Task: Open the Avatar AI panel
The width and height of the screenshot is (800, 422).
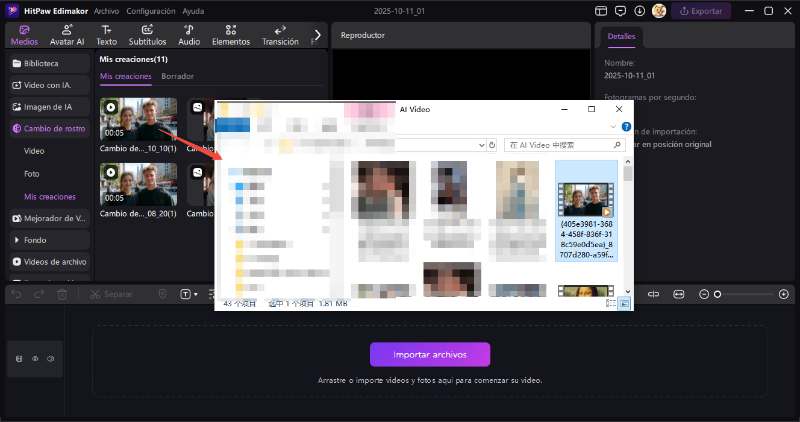Action: (66, 35)
